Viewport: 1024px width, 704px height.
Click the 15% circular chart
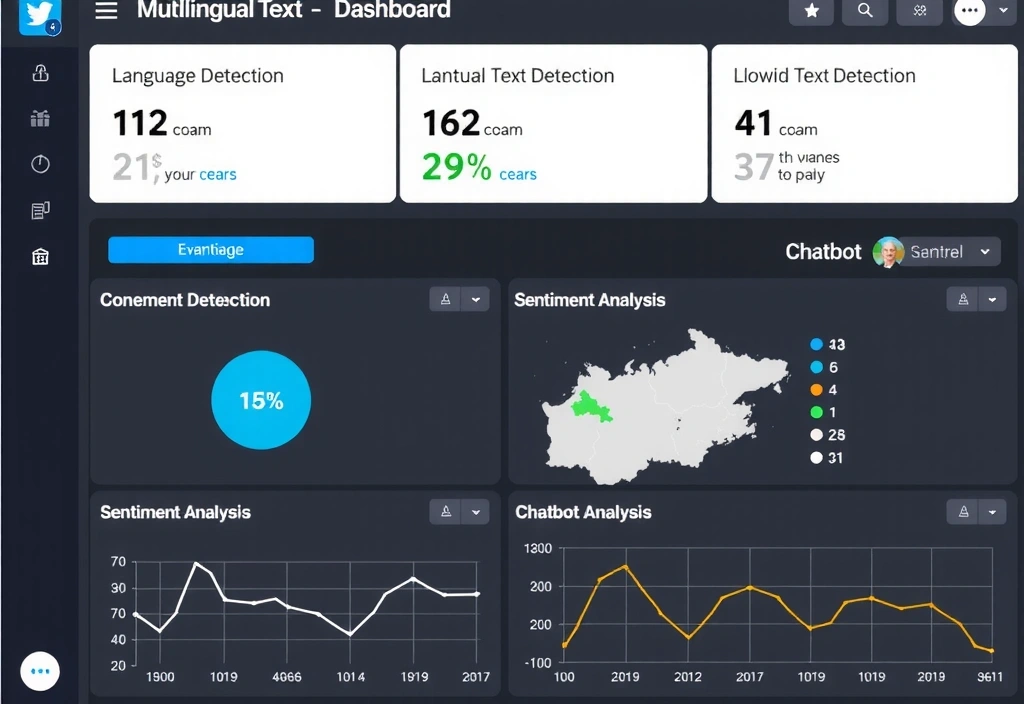pyautogui.click(x=261, y=399)
